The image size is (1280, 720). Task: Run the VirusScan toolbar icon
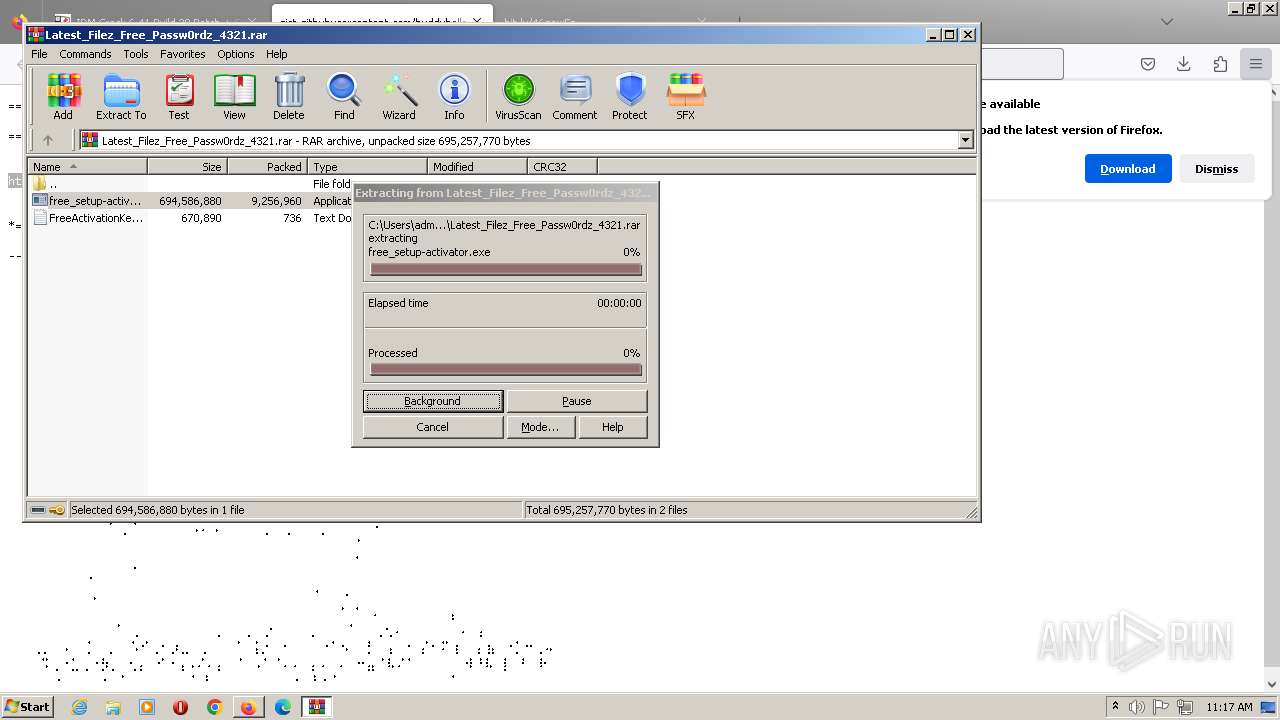518,97
